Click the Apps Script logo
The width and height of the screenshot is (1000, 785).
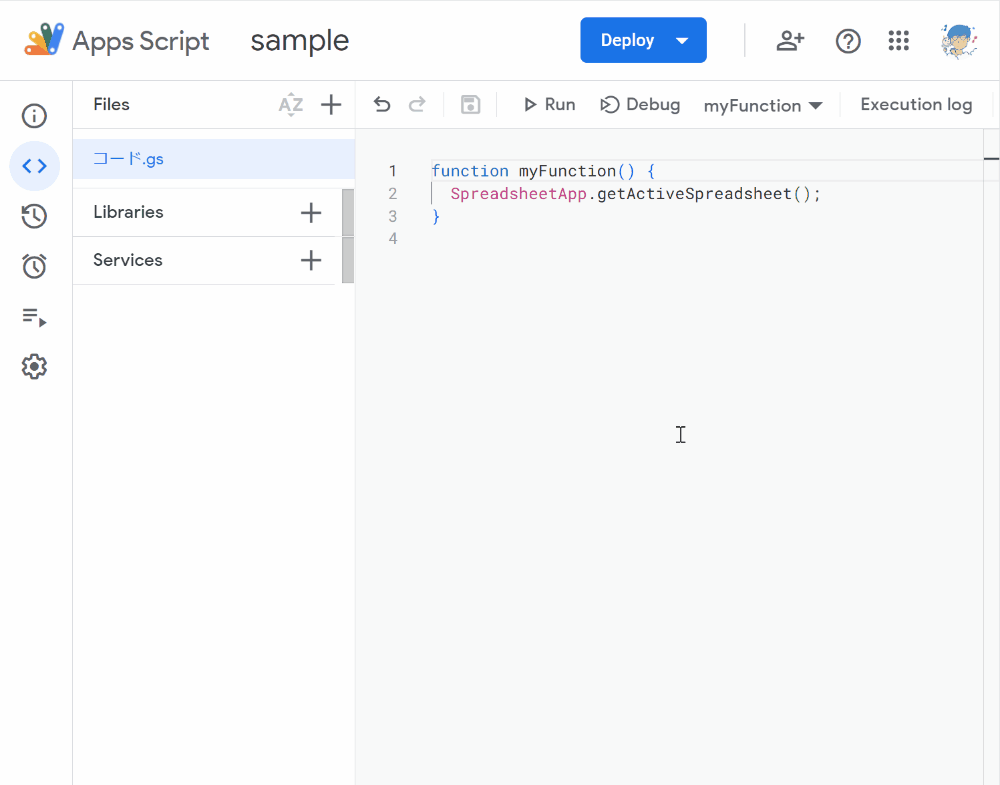(x=44, y=40)
